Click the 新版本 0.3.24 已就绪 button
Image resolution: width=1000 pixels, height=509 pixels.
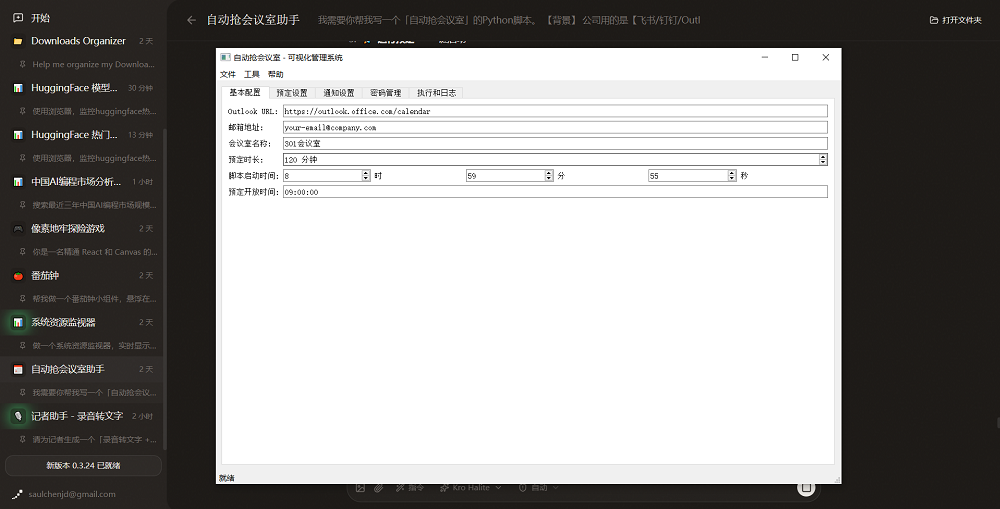pos(84,466)
